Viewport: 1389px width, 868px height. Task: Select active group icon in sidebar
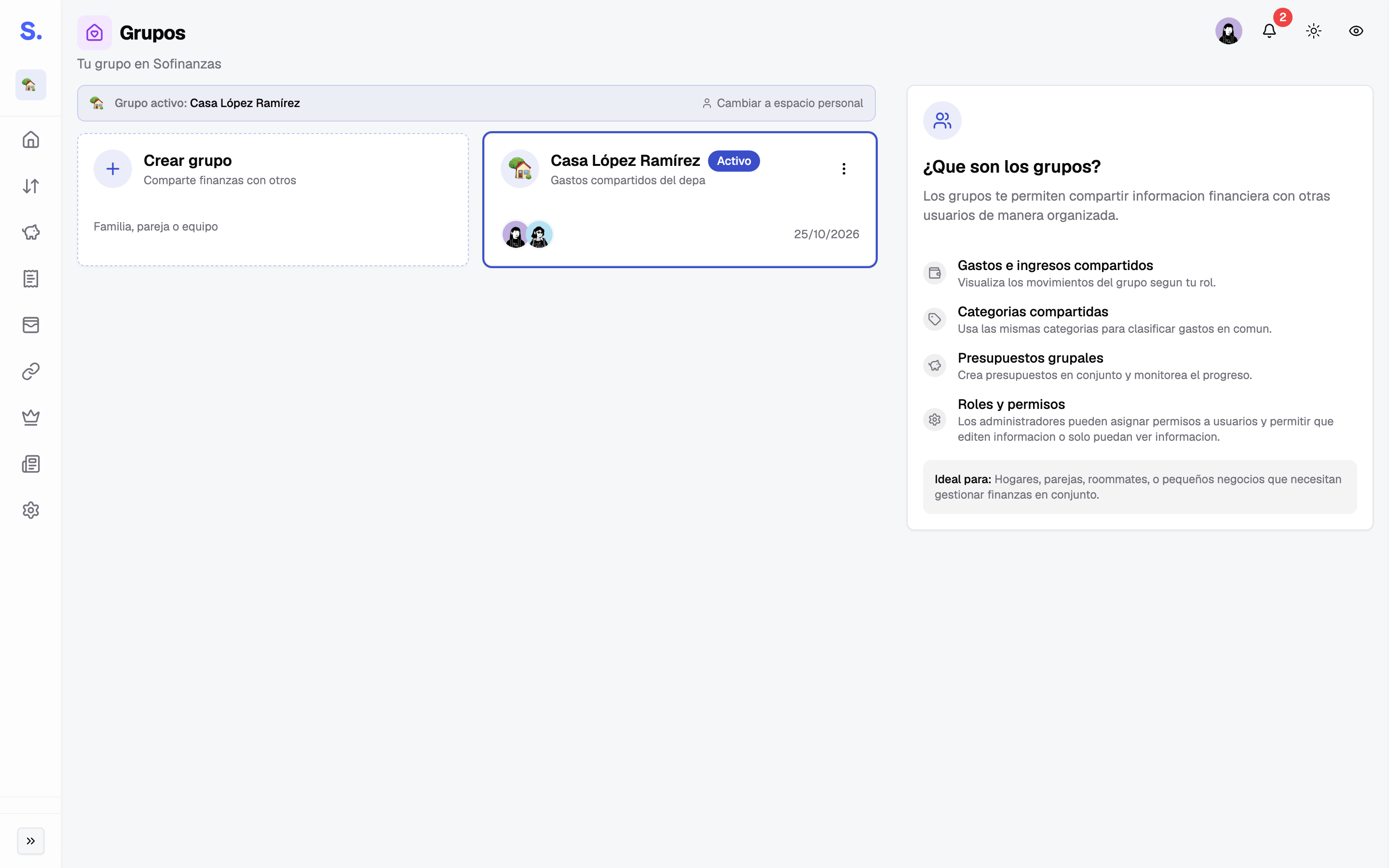click(30, 85)
